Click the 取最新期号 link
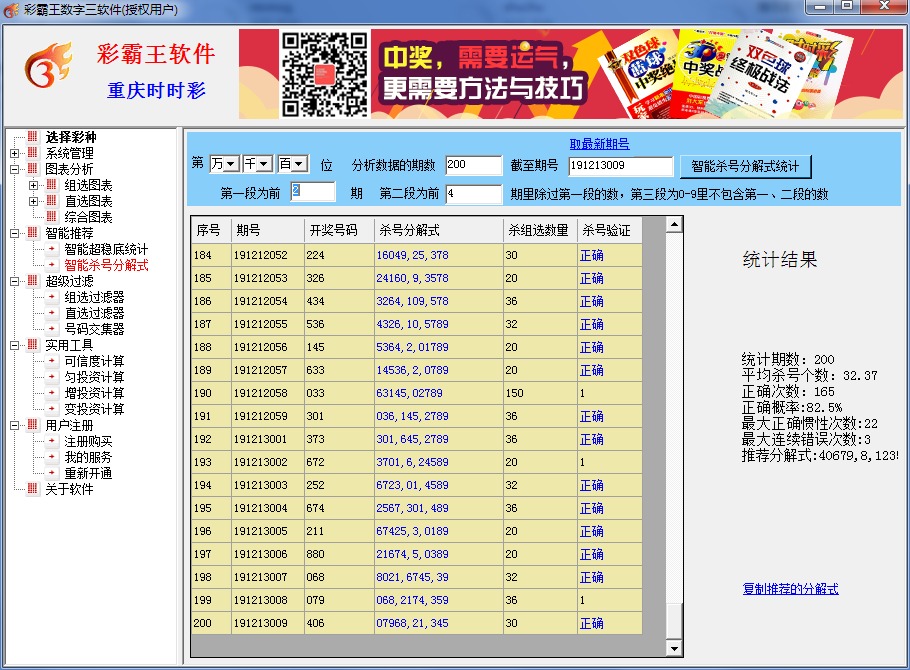The height and width of the screenshot is (670, 910). [599, 144]
